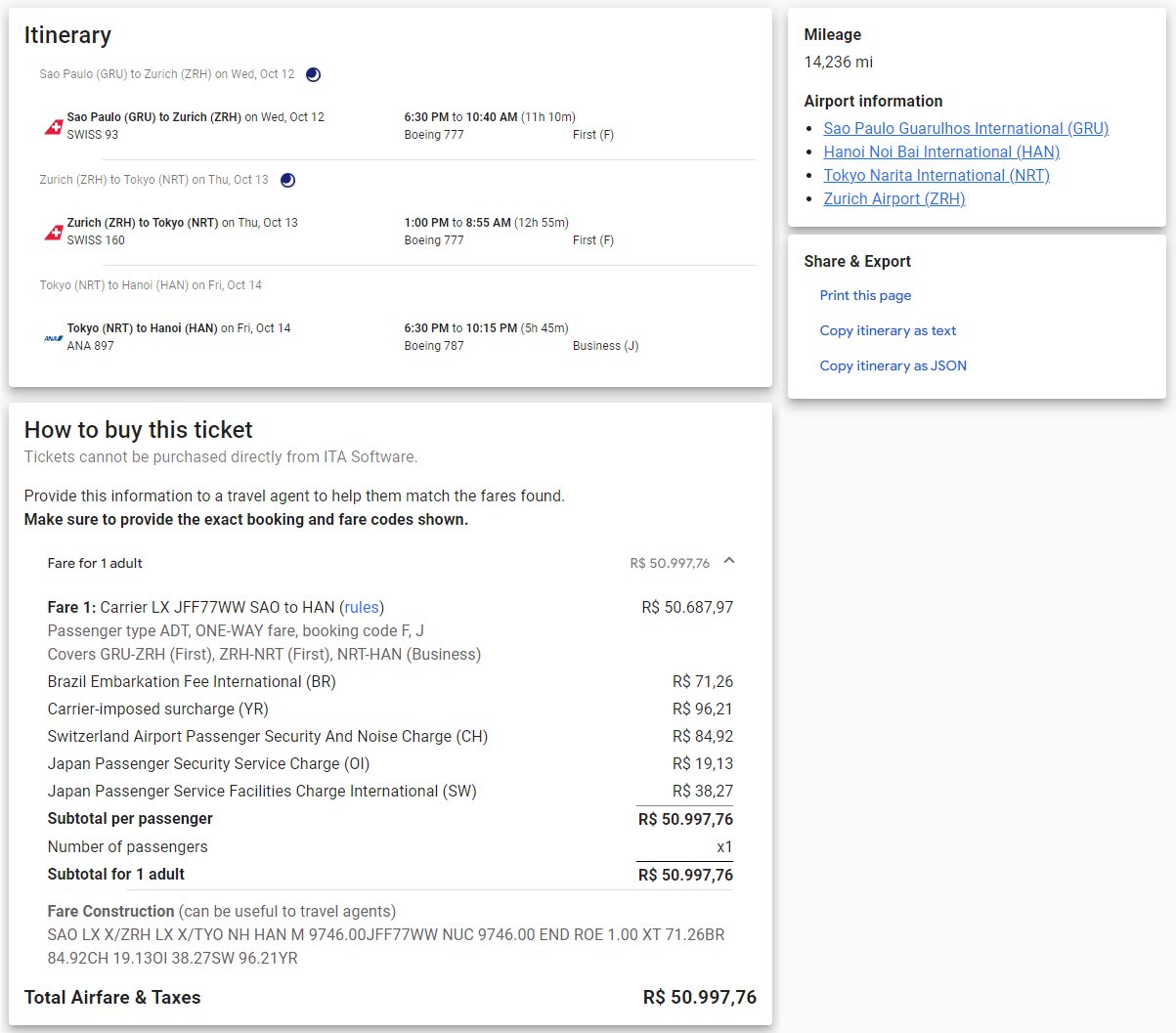Click R$ 96,21 surcharge amount
This screenshot has height=1033, width=1176.
(x=703, y=709)
